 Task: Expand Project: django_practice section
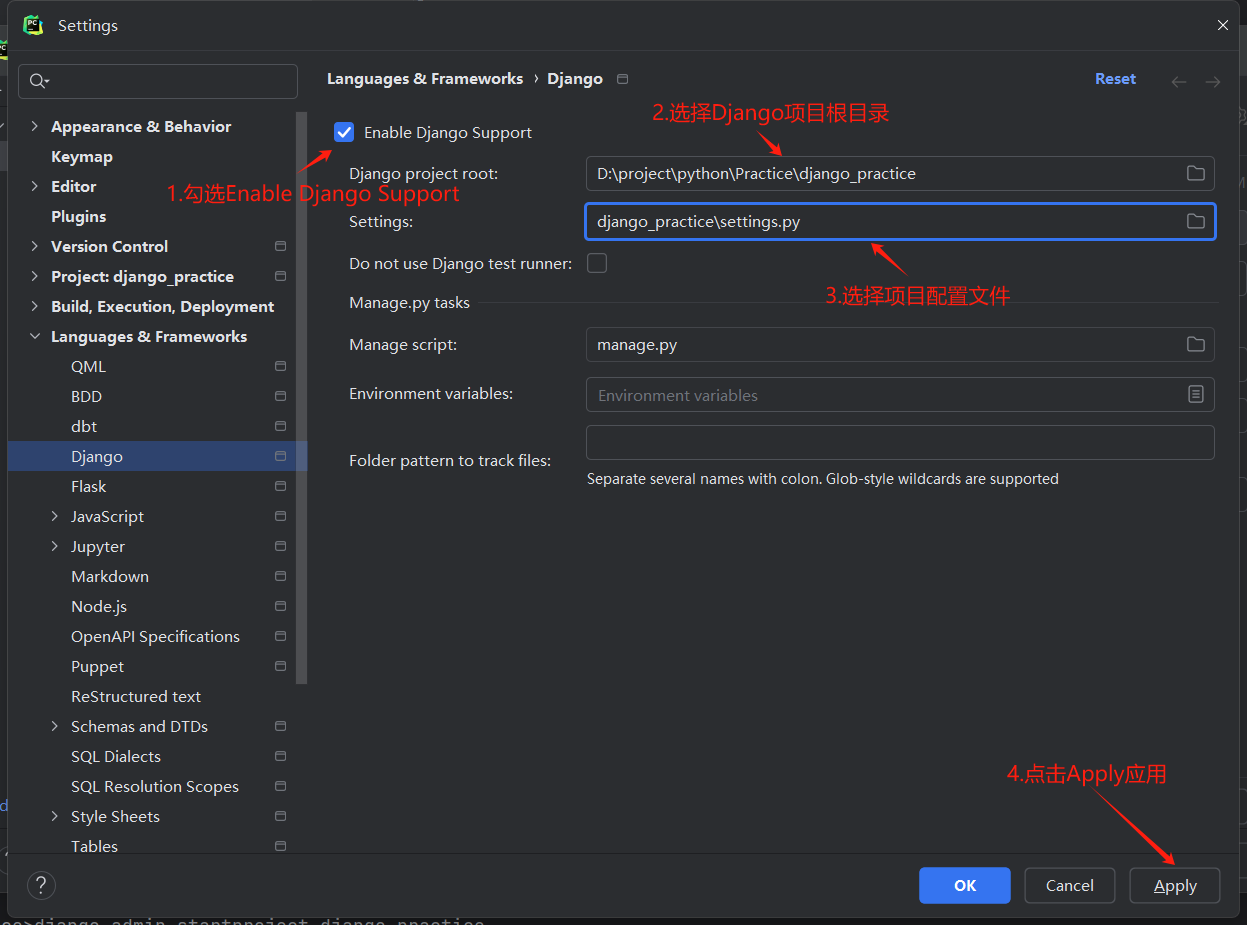(x=35, y=276)
